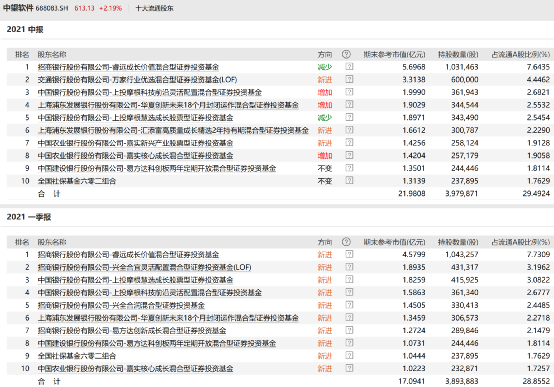The width and height of the screenshot is (554, 387).
Task: Click the help circle icon in 2021 中报 header
Action: [346, 54]
